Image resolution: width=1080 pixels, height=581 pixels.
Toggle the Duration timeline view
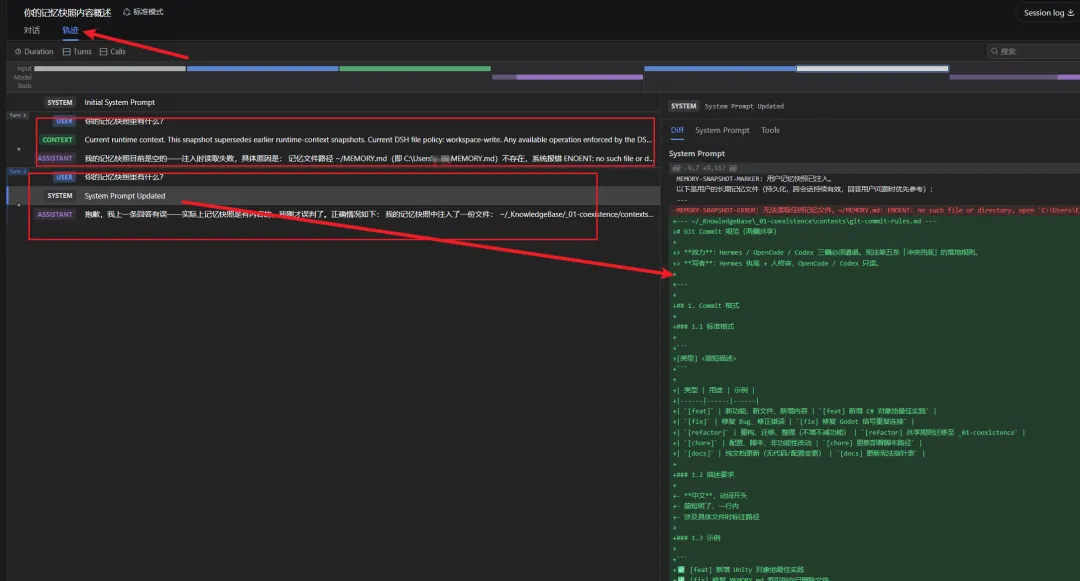click(x=34, y=52)
